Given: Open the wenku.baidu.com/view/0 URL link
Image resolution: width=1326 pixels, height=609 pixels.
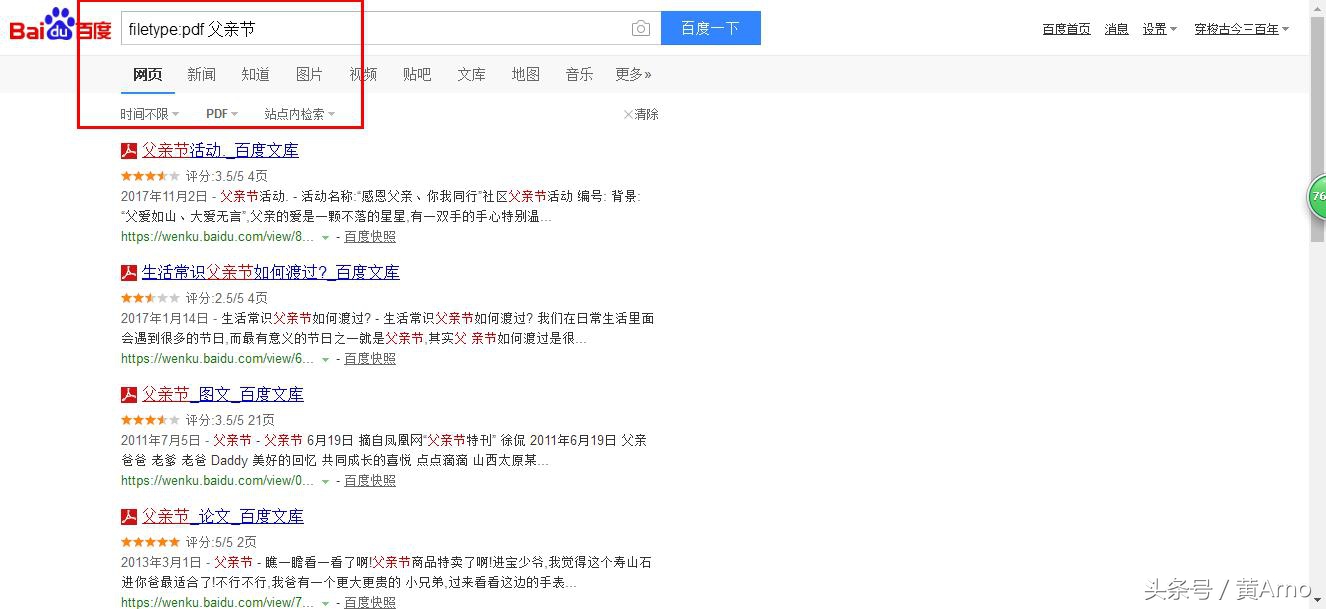Looking at the screenshot, I should point(218,481).
